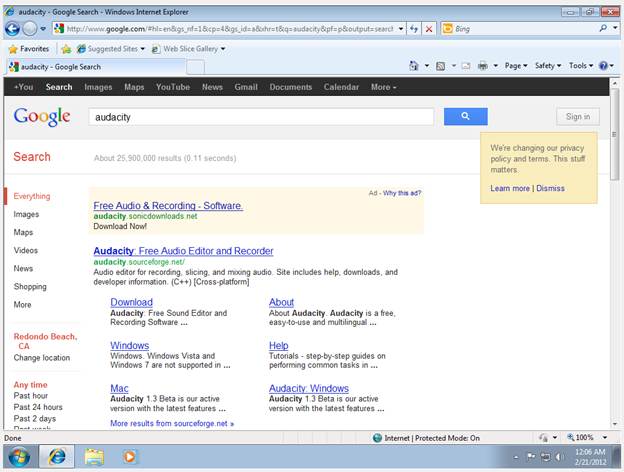Click the blue search magnifier button
The image size is (624, 472).
(x=466, y=117)
